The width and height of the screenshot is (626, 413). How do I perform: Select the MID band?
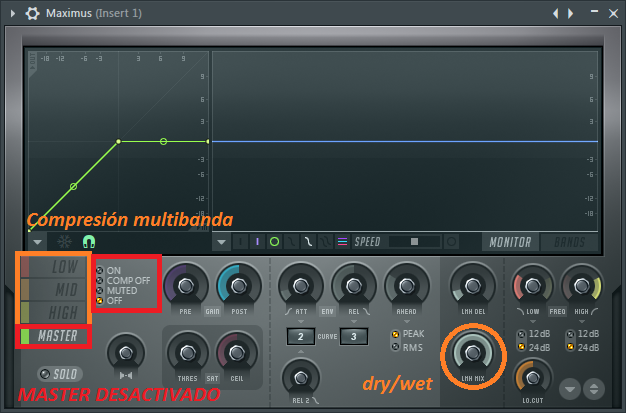coord(53,290)
